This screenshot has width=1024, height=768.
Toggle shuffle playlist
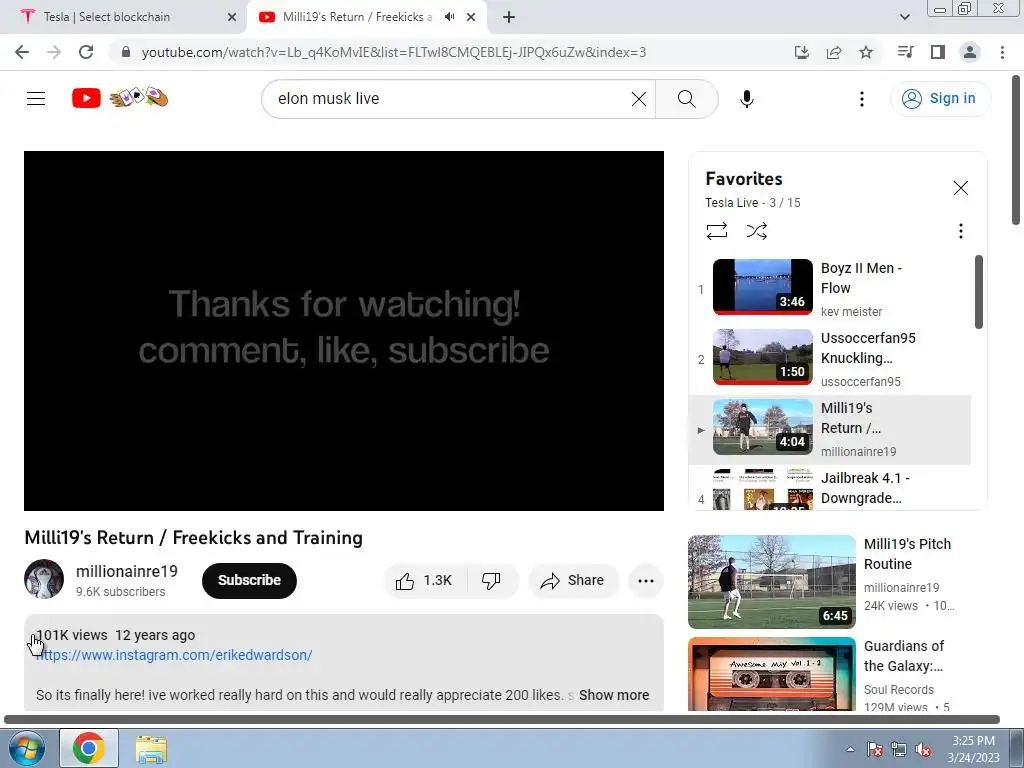pyautogui.click(x=756, y=231)
